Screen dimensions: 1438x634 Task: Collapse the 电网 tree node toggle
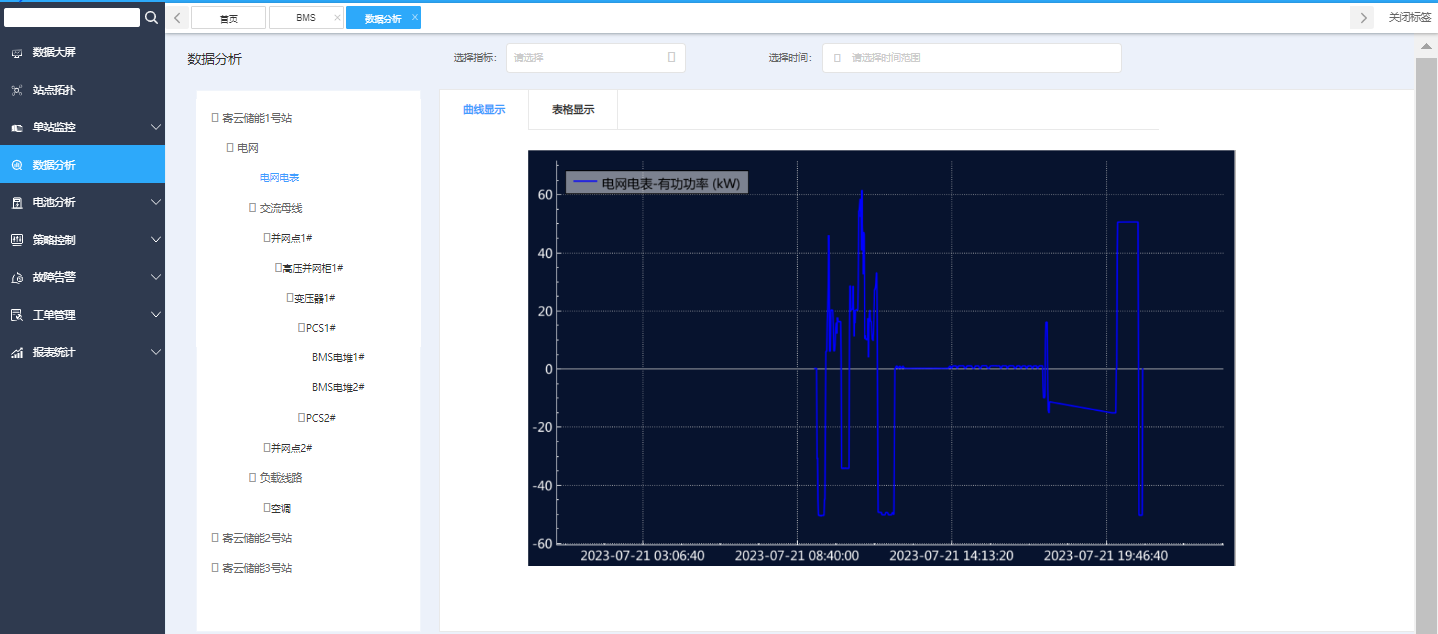coord(230,148)
